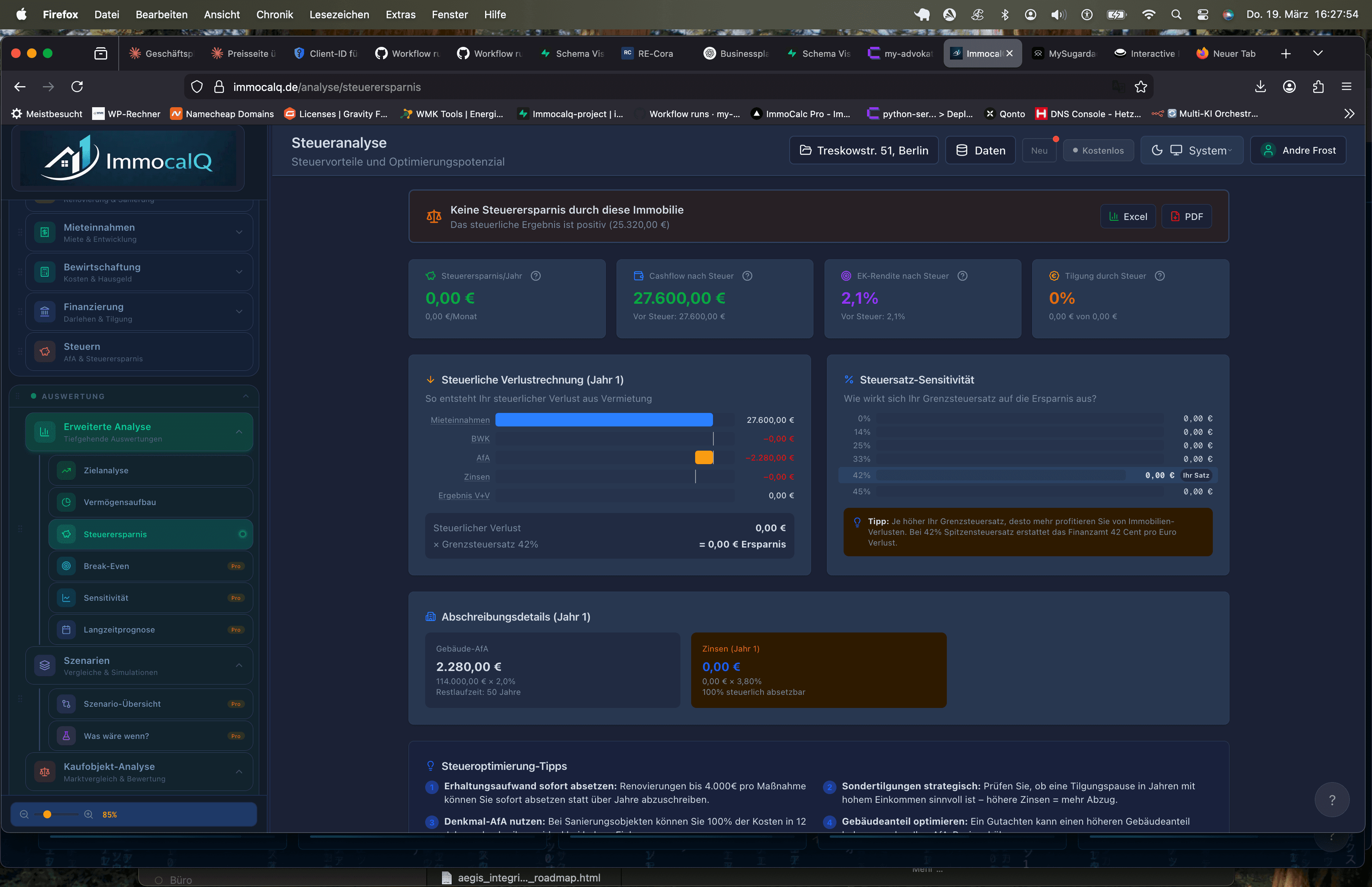Open the Andre Frost user menu

point(1298,150)
